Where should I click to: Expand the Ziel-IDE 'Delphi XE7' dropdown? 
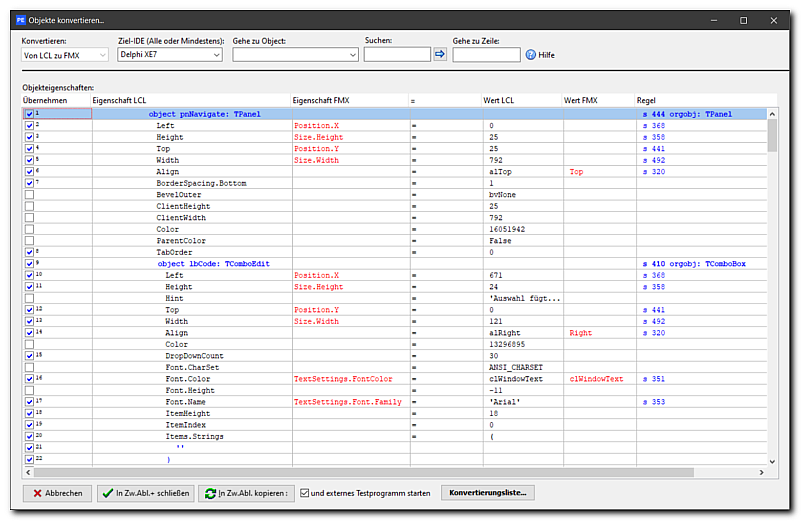click(x=169, y=55)
